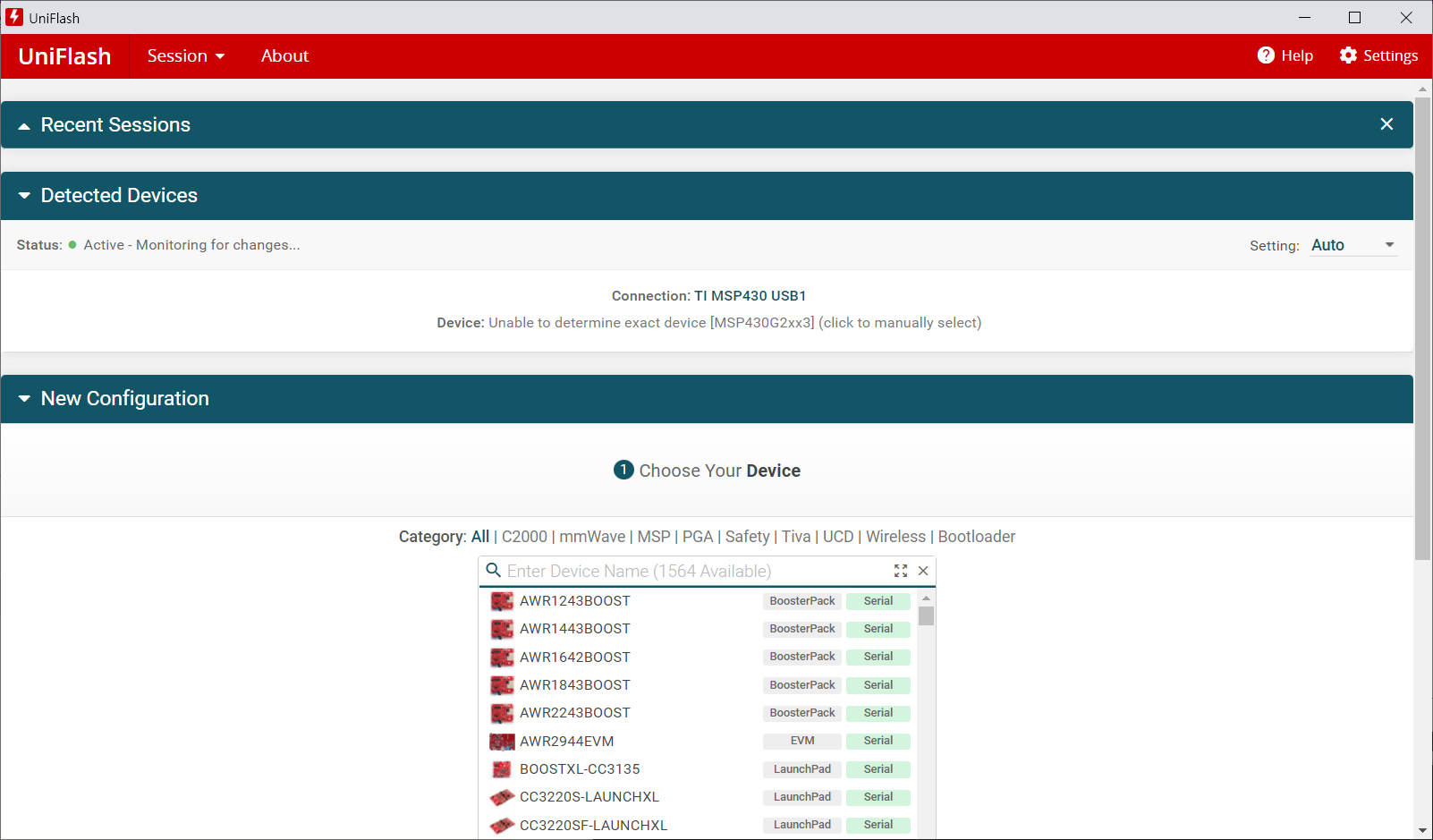
Task: Click device line to manually select MSP430G2xx3
Action: pyautogui.click(x=708, y=323)
